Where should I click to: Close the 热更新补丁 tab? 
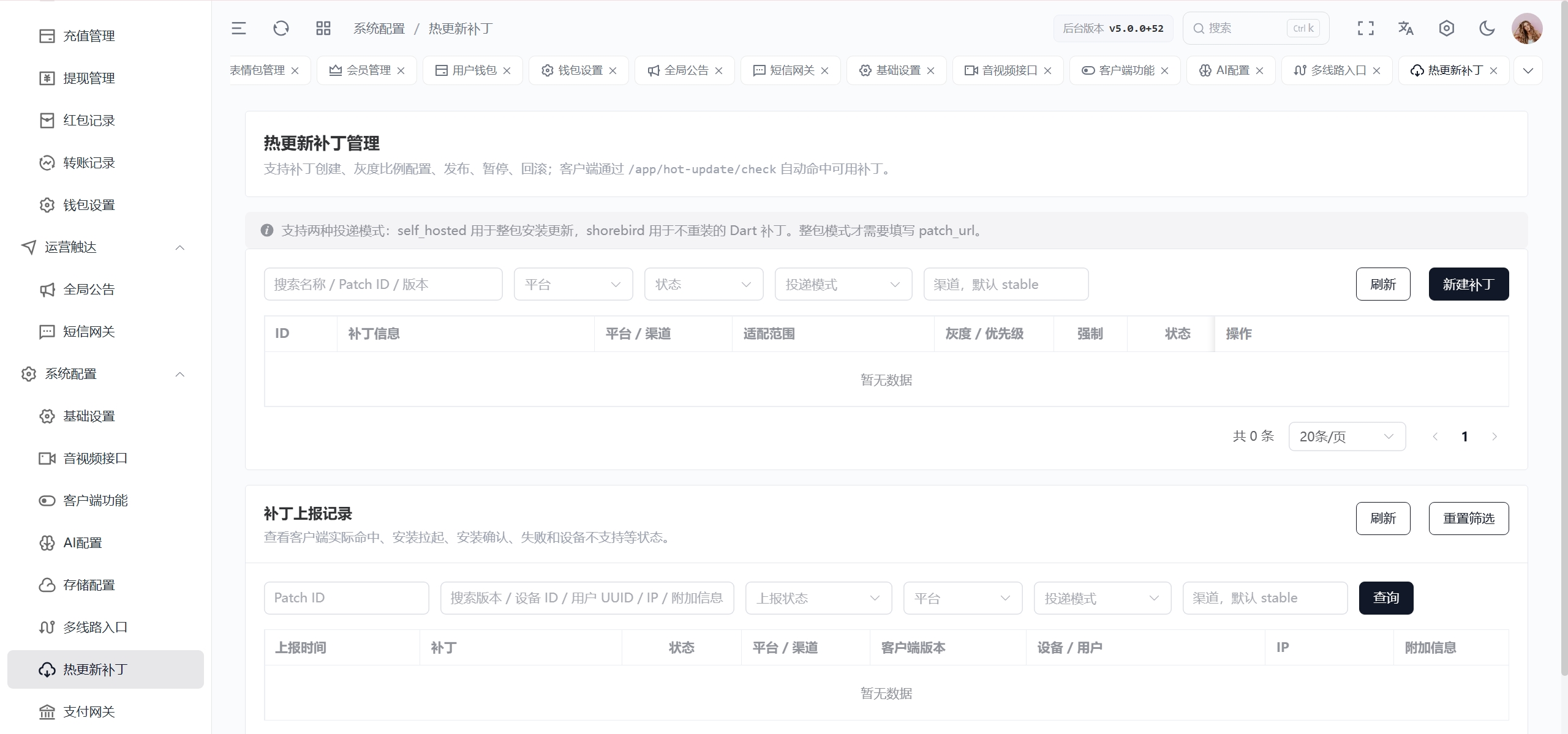click(x=1494, y=71)
